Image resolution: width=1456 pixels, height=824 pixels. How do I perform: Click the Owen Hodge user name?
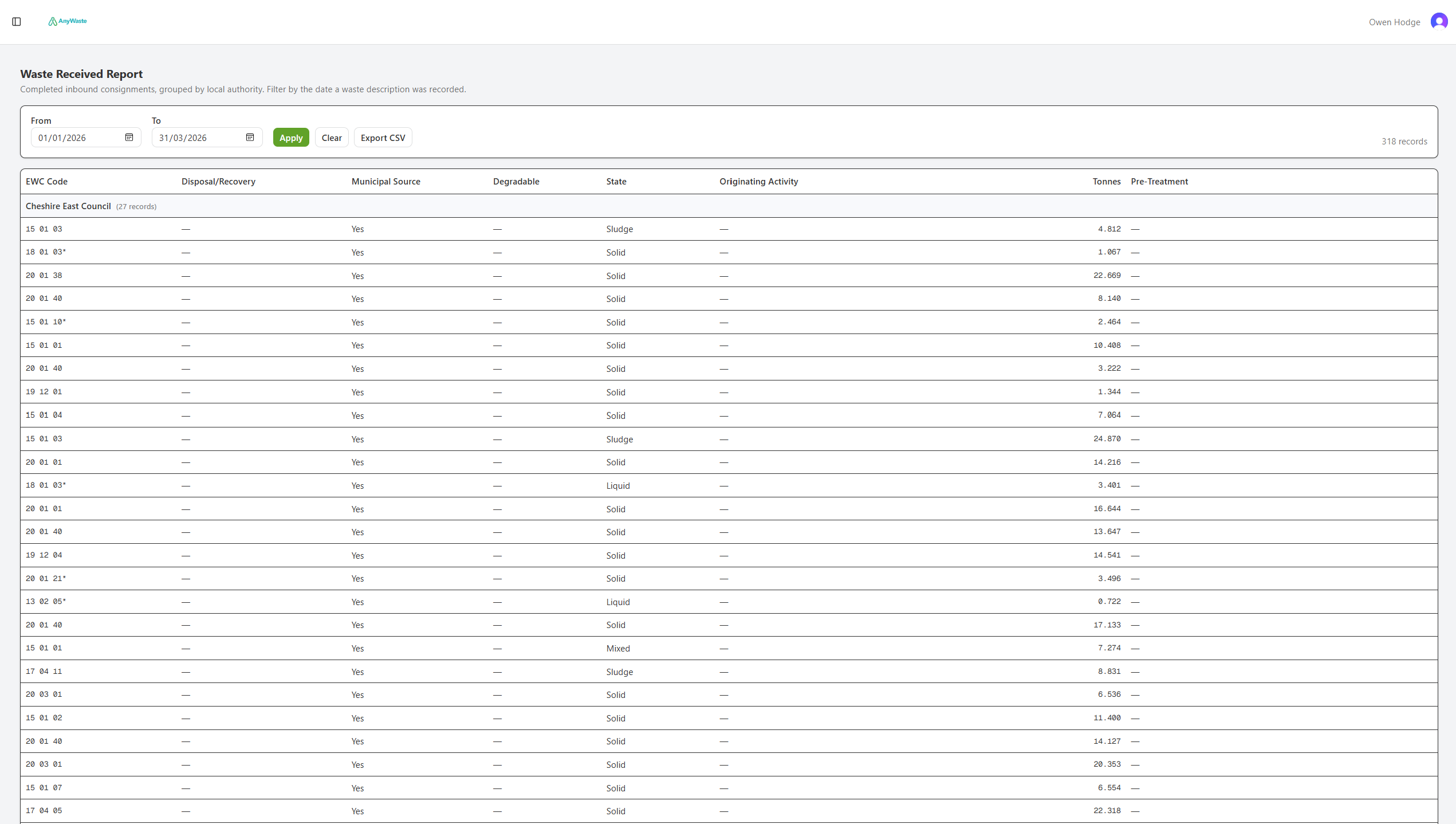(1394, 22)
